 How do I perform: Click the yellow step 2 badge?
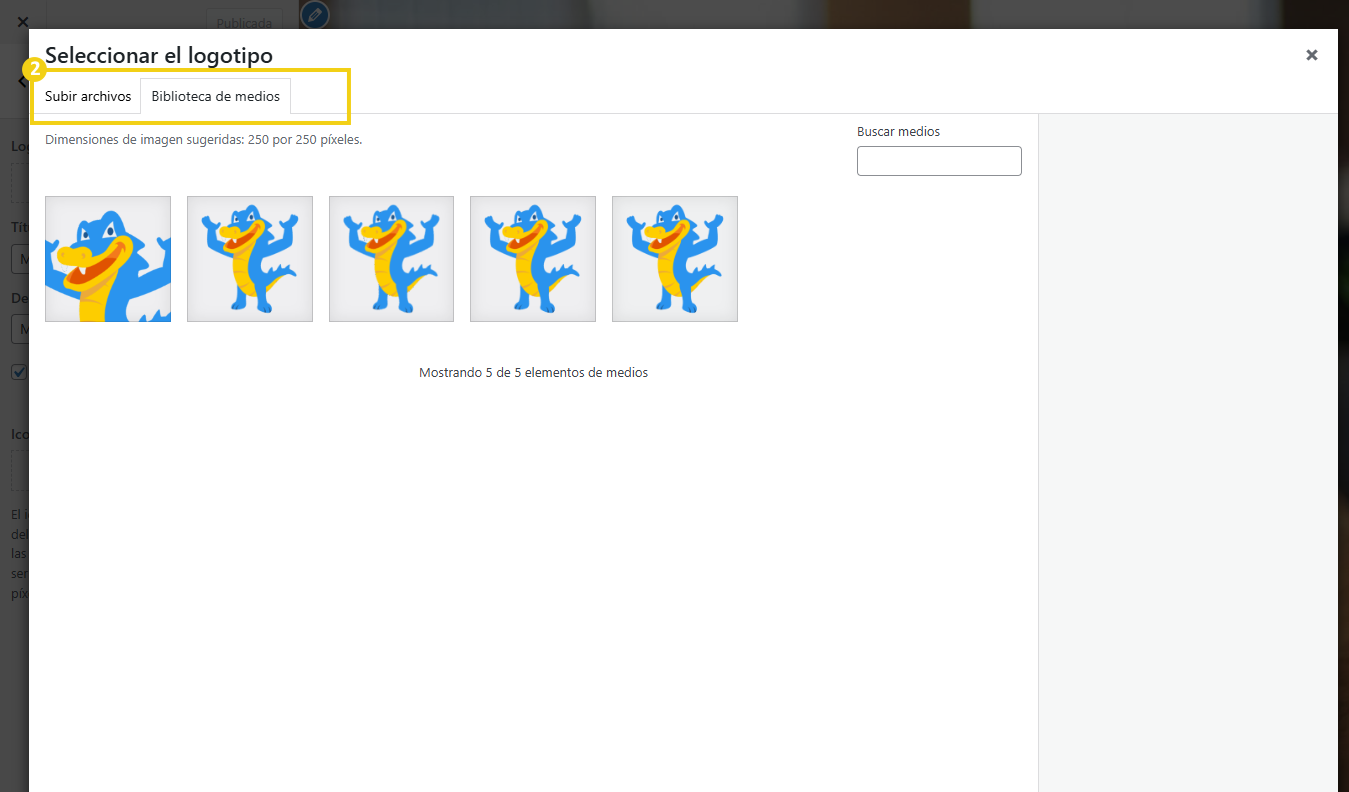tap(36, 68)
